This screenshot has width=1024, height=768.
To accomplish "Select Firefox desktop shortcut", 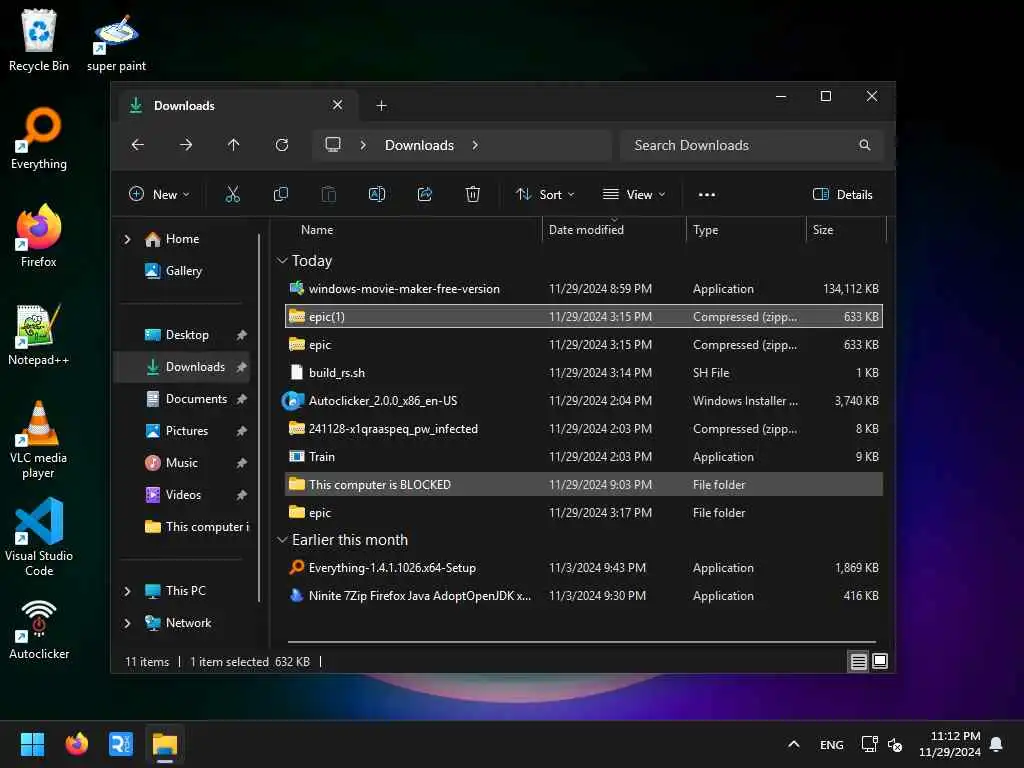I will [x=39, y=236].
